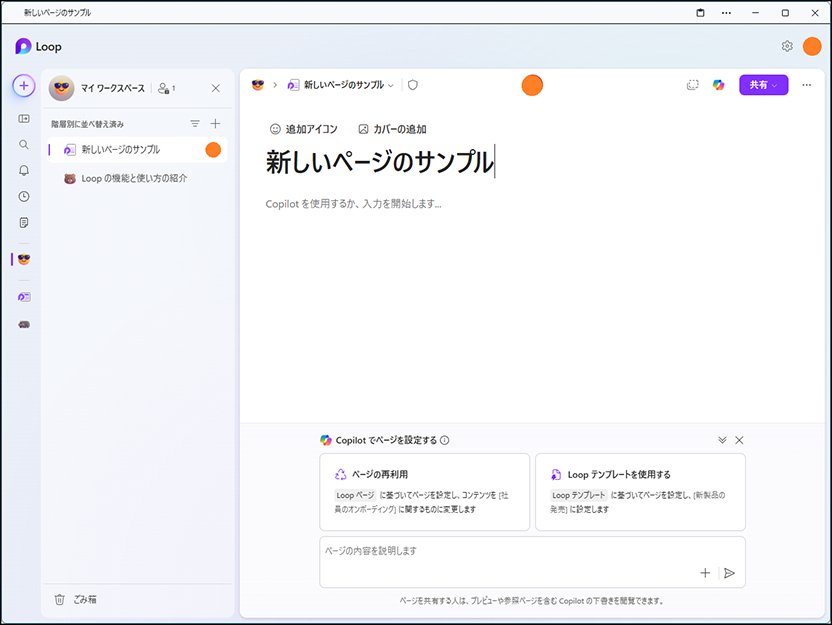Click the Copilot を使用するか placeholder body
Viewport: 832px width, 625px height.
(x=353, y=204)
